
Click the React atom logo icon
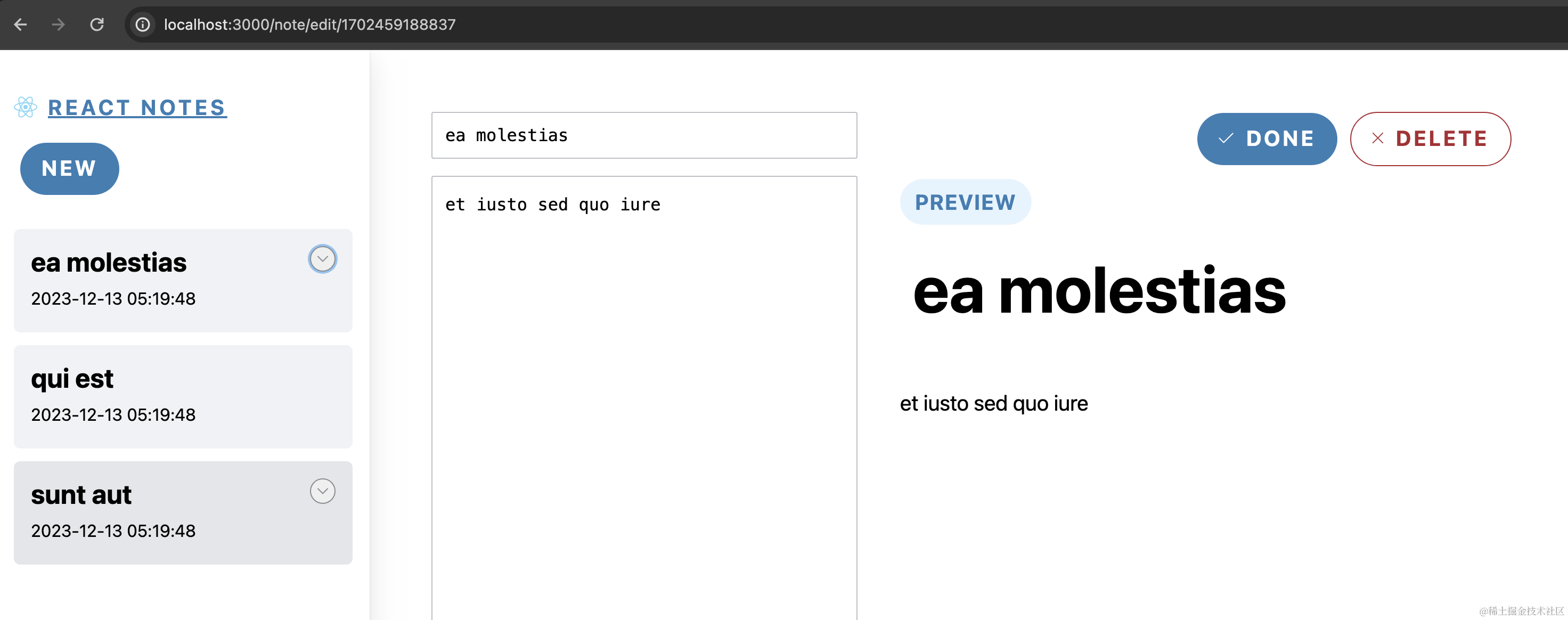coord(26,107)
